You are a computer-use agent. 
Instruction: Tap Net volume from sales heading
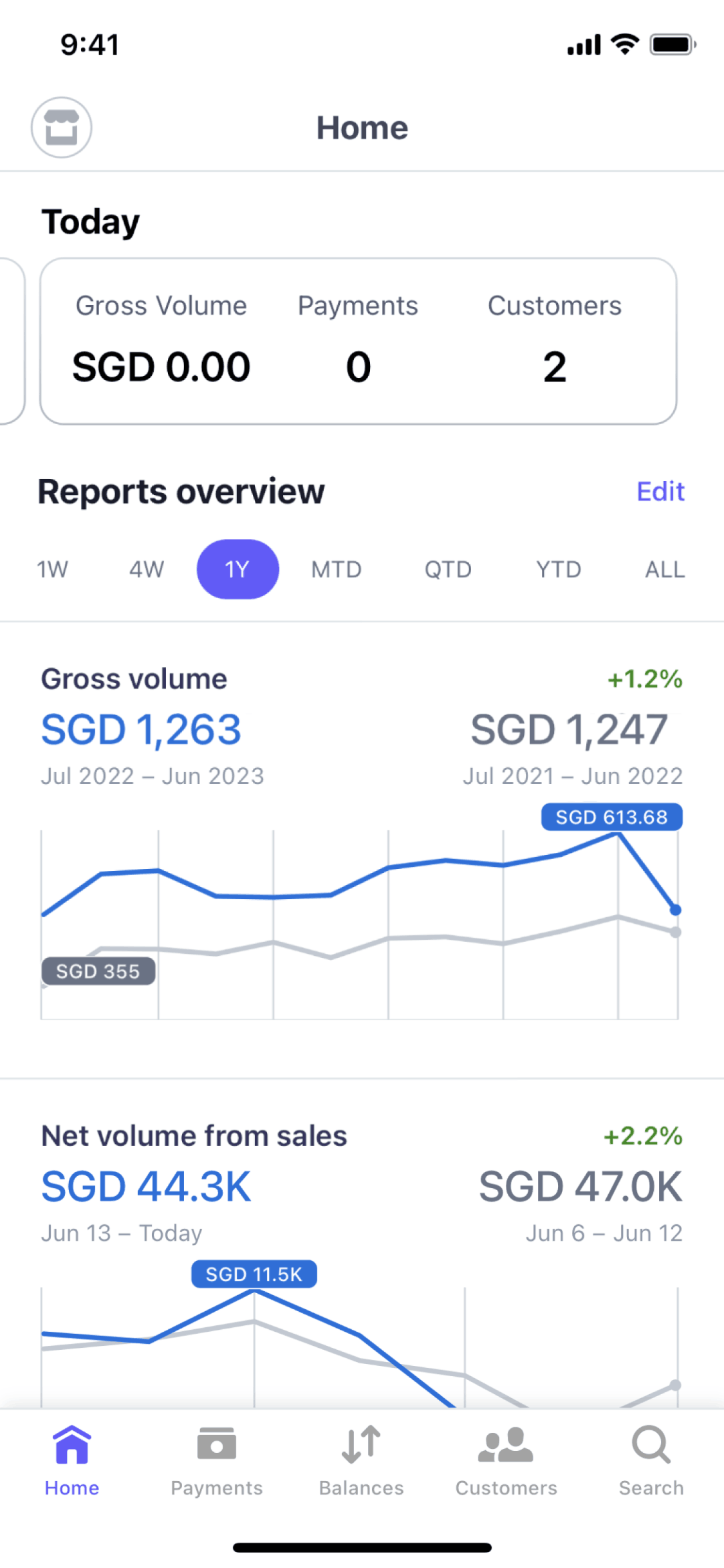click(194, 1136)
